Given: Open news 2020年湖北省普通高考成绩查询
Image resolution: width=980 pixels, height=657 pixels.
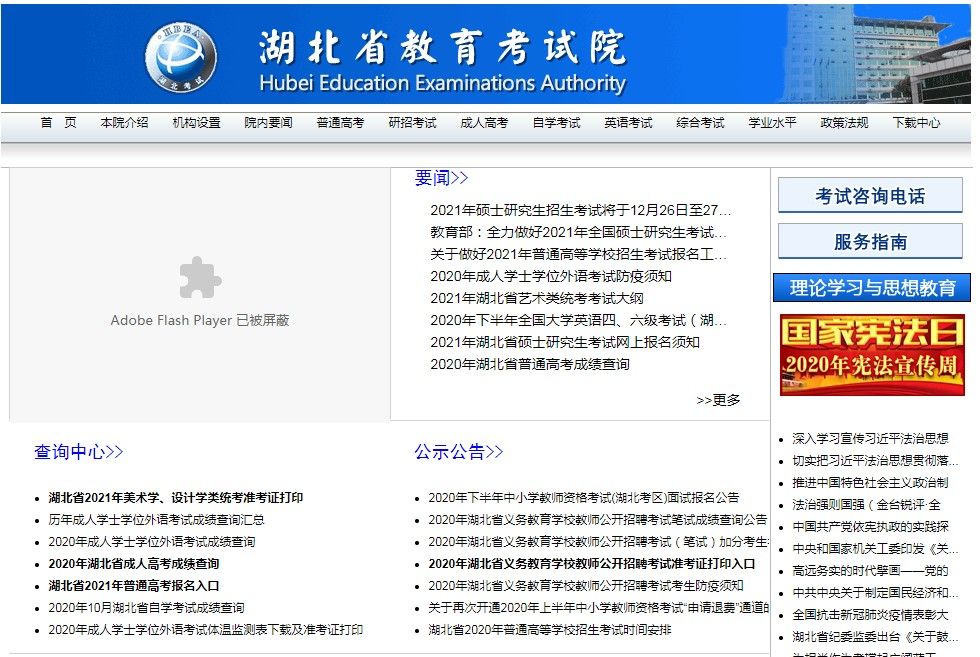Looking at the screenshot, I should 530,364.
